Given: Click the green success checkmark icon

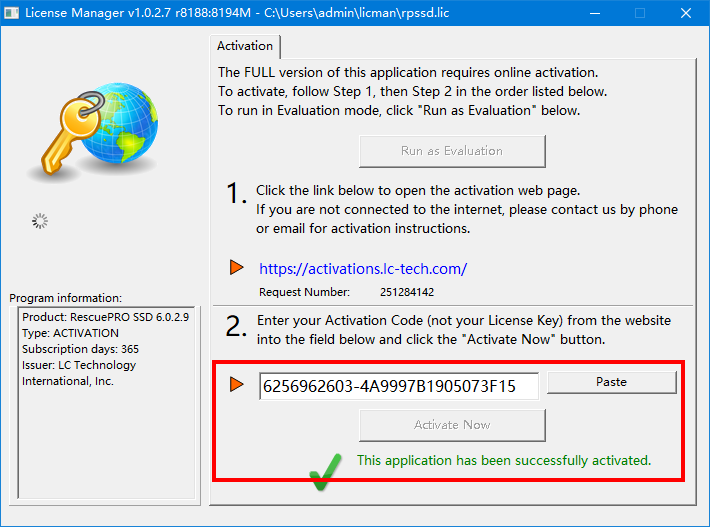Looking at the screenshot, I should (x=326, y=472).
